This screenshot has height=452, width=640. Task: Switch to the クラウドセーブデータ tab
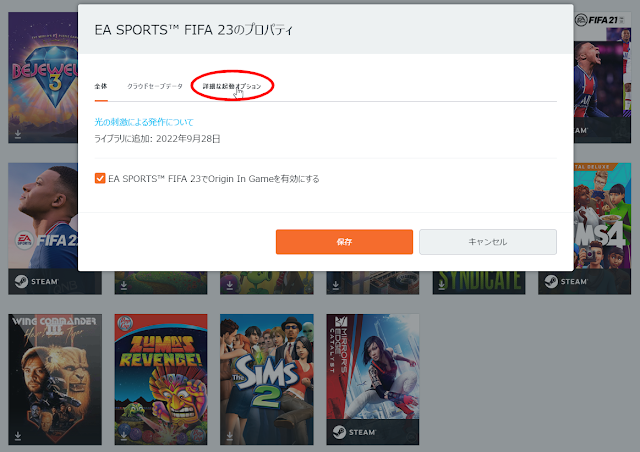[x=155, y=86]
